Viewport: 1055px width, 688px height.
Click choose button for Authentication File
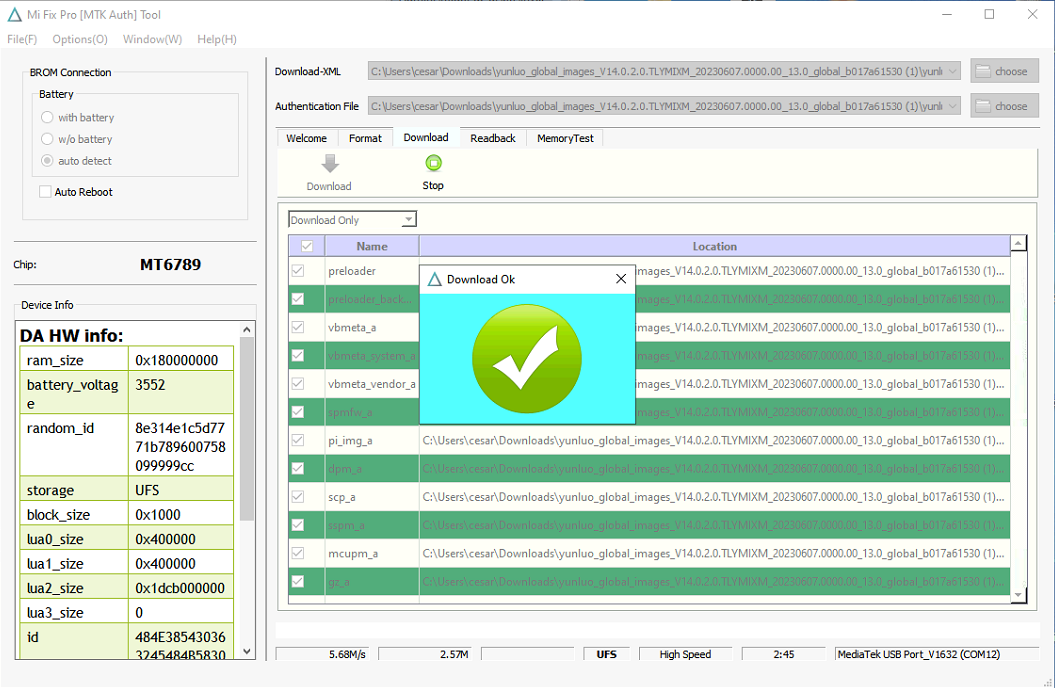tap(1005, 106)
